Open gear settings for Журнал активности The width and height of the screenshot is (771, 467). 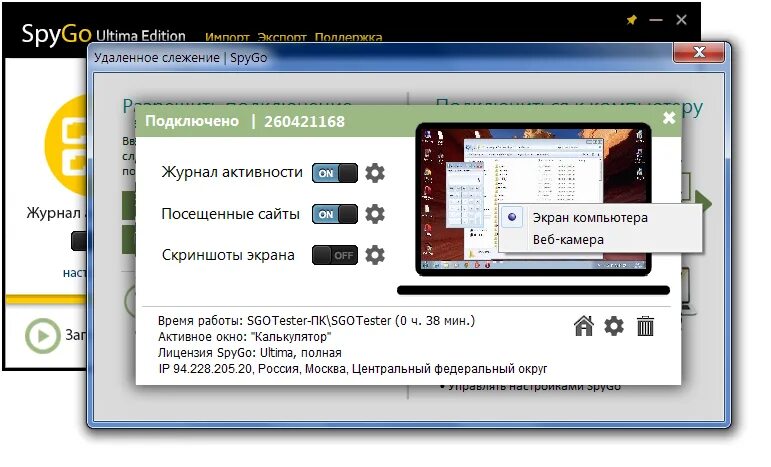point(375,173)
